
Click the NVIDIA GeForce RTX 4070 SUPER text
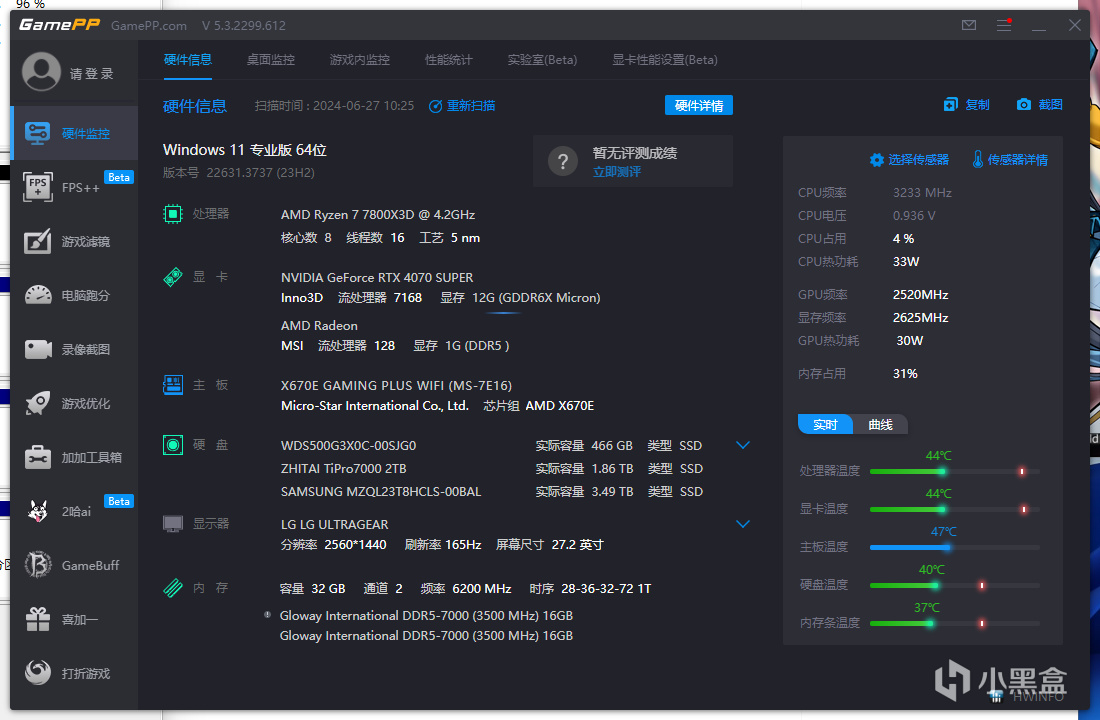(377, 278)
